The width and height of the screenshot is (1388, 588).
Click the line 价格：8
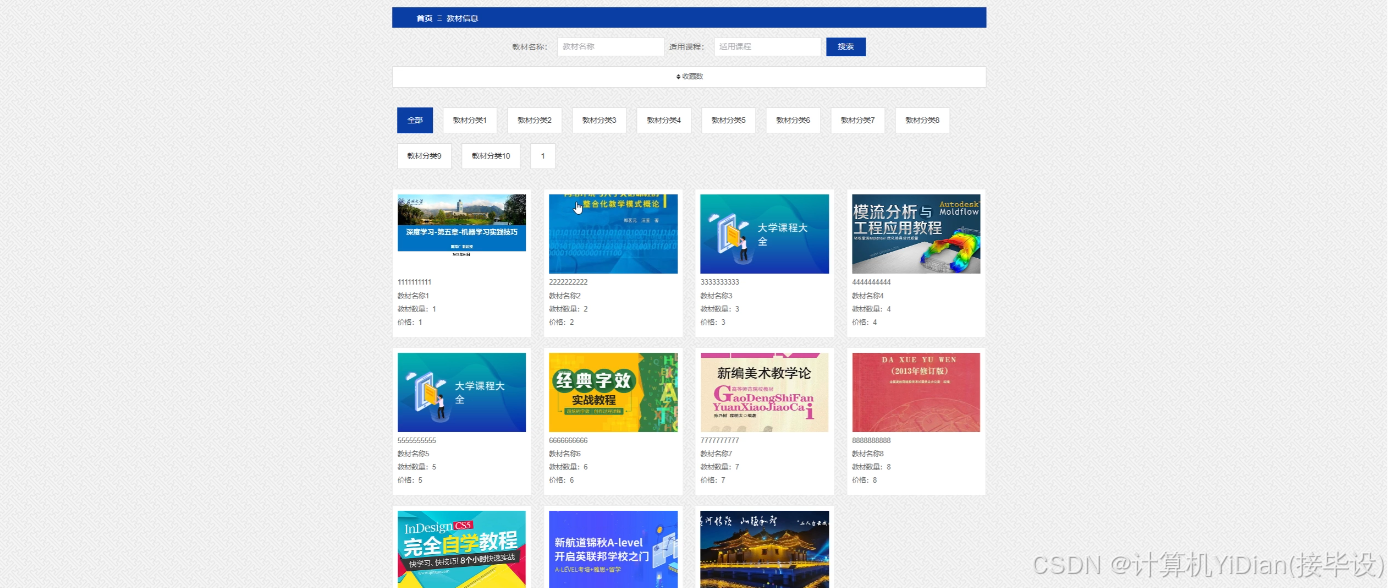tap(865, 480)
